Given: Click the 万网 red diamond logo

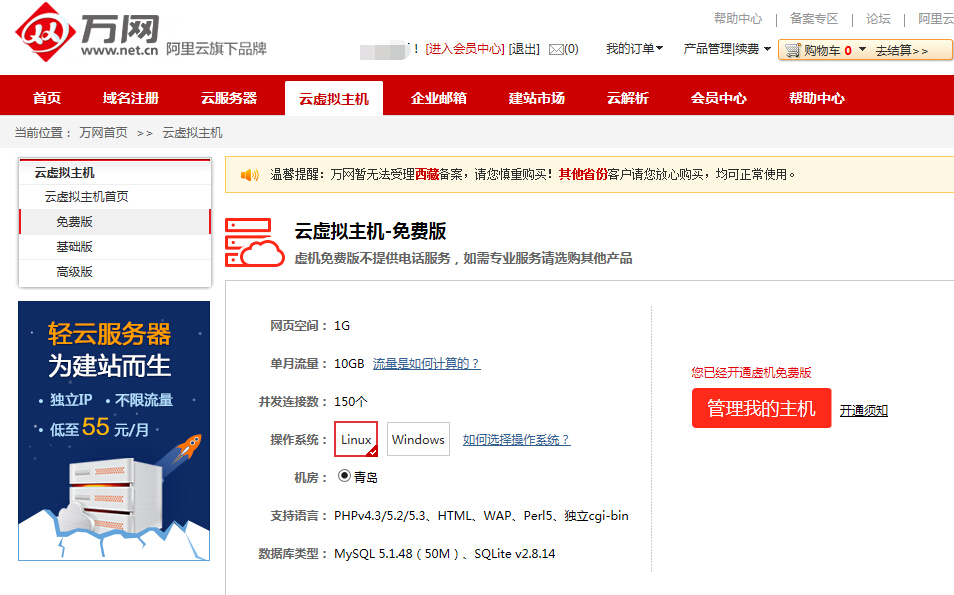Looking at the screenshot, I should click(x=46, y=32).
